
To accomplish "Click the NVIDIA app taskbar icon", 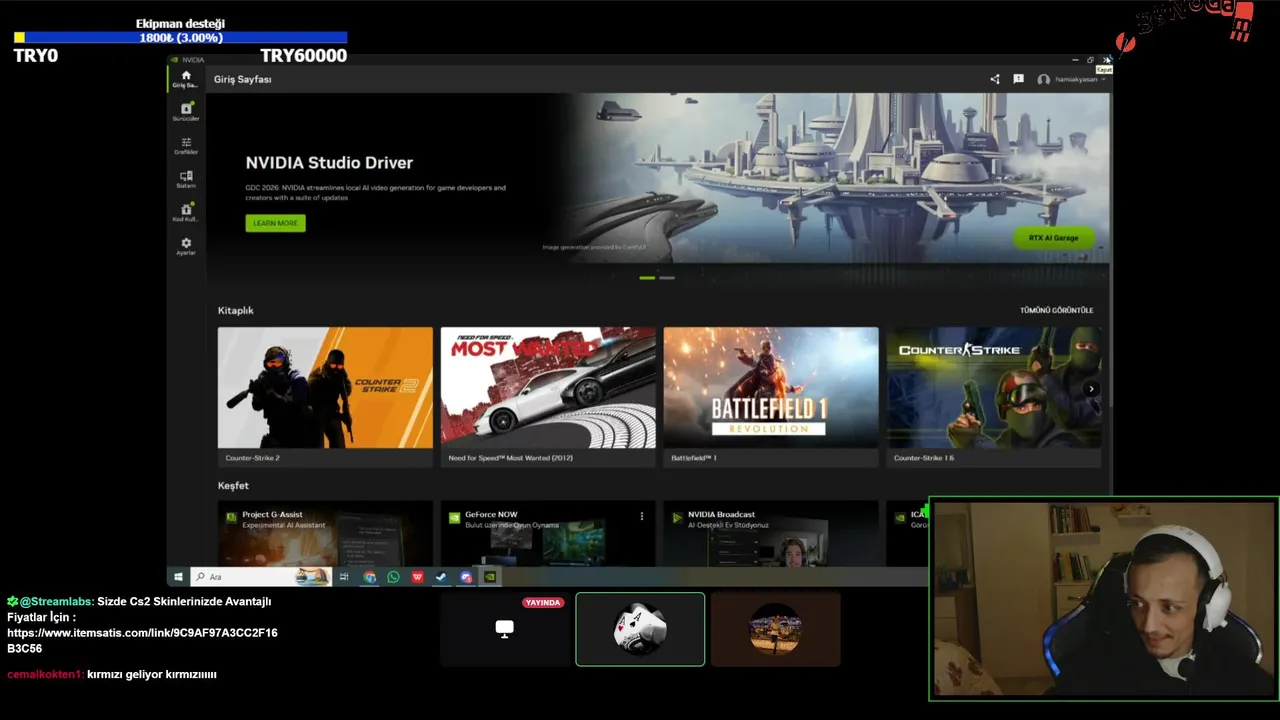I will (x=490, y=577).
